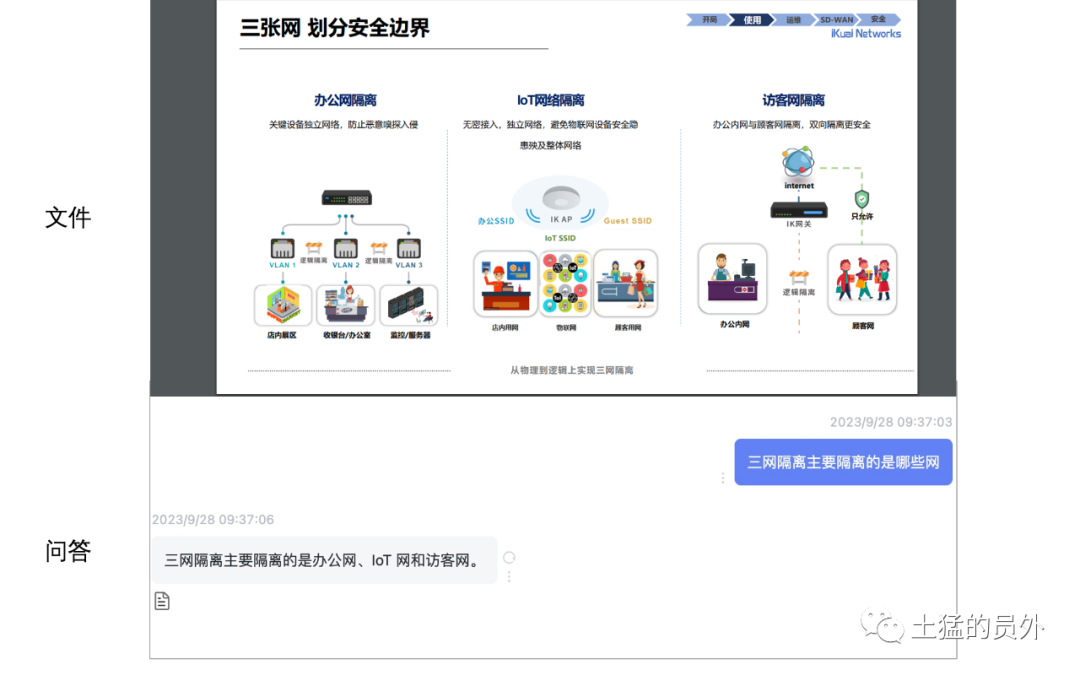Select the 顾客网 illustration
The width and height of the screenshot is (1080, 675).
coord(862,279)
